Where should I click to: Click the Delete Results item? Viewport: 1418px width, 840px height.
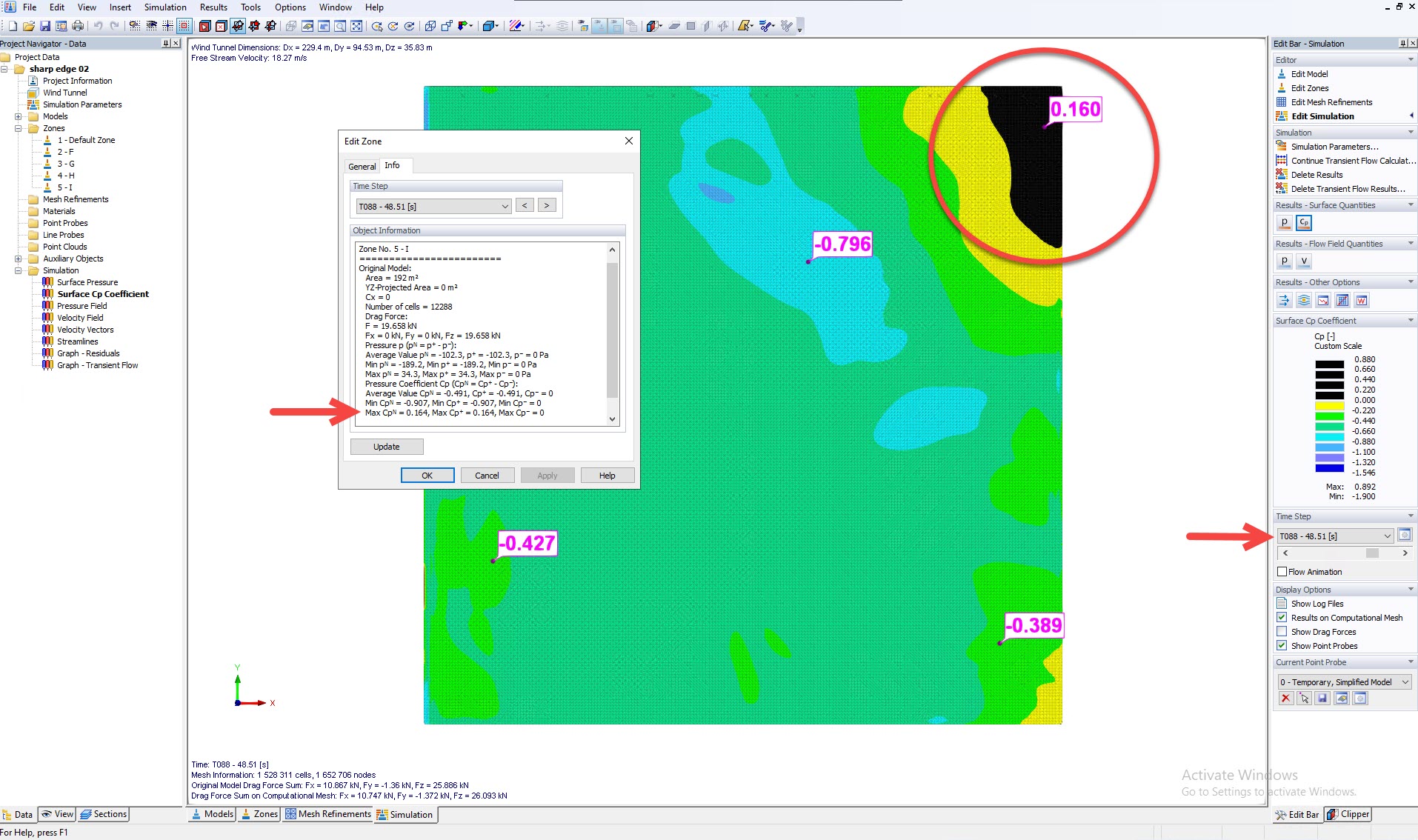[1317, 175]
